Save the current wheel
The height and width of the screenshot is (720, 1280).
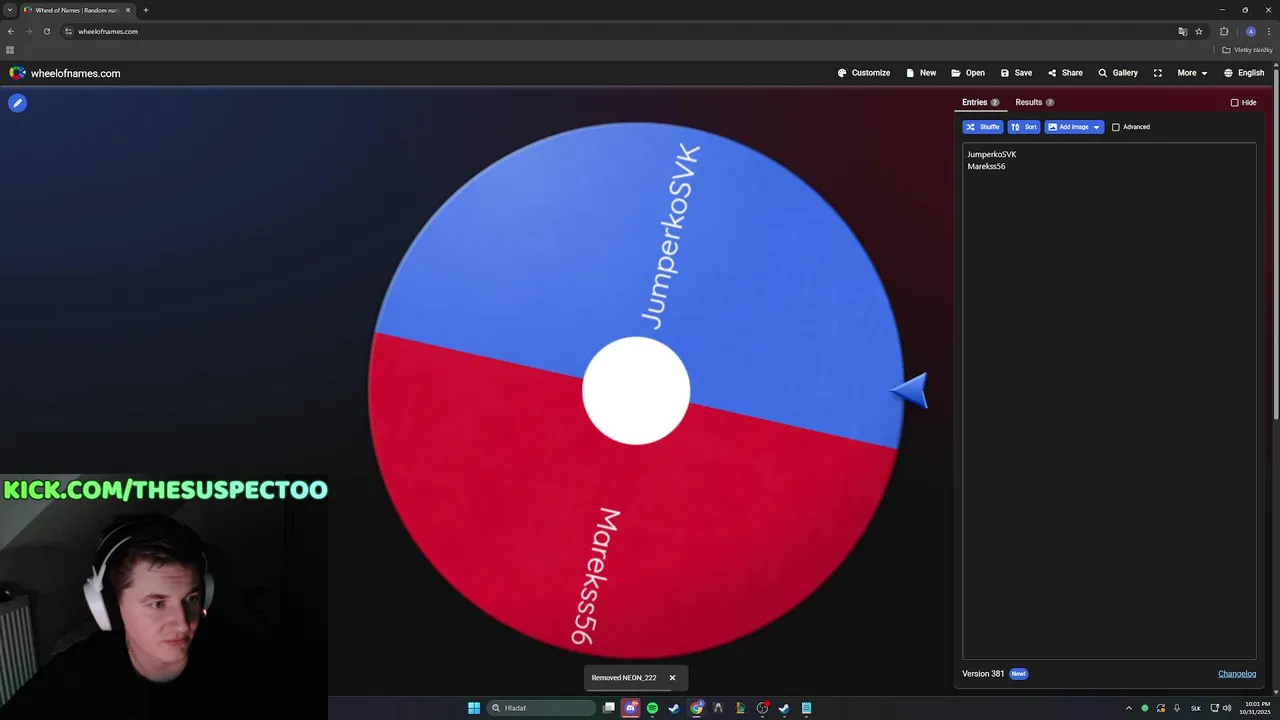coord(1016,73)
